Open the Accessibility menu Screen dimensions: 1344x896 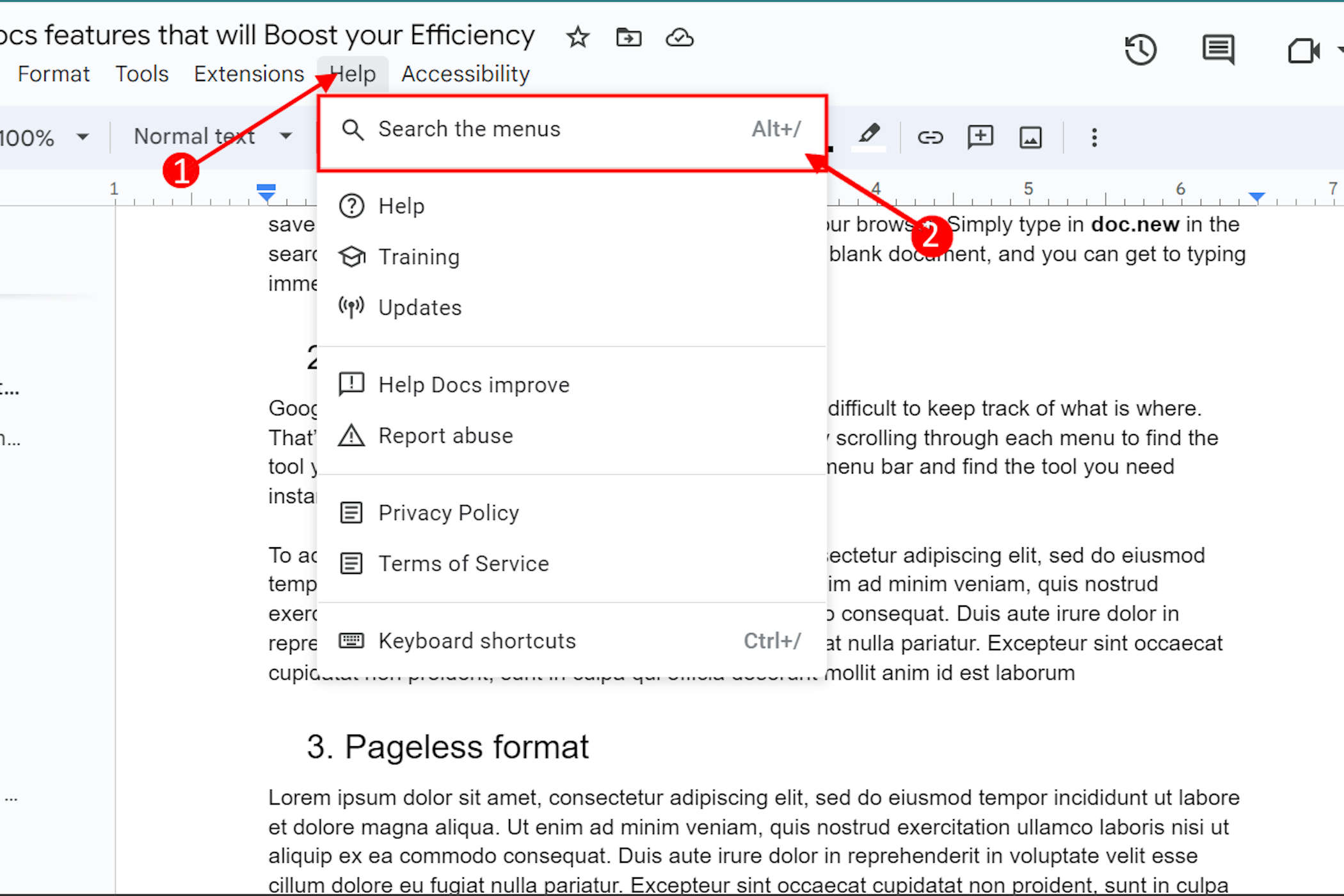[x=465, y=74]
